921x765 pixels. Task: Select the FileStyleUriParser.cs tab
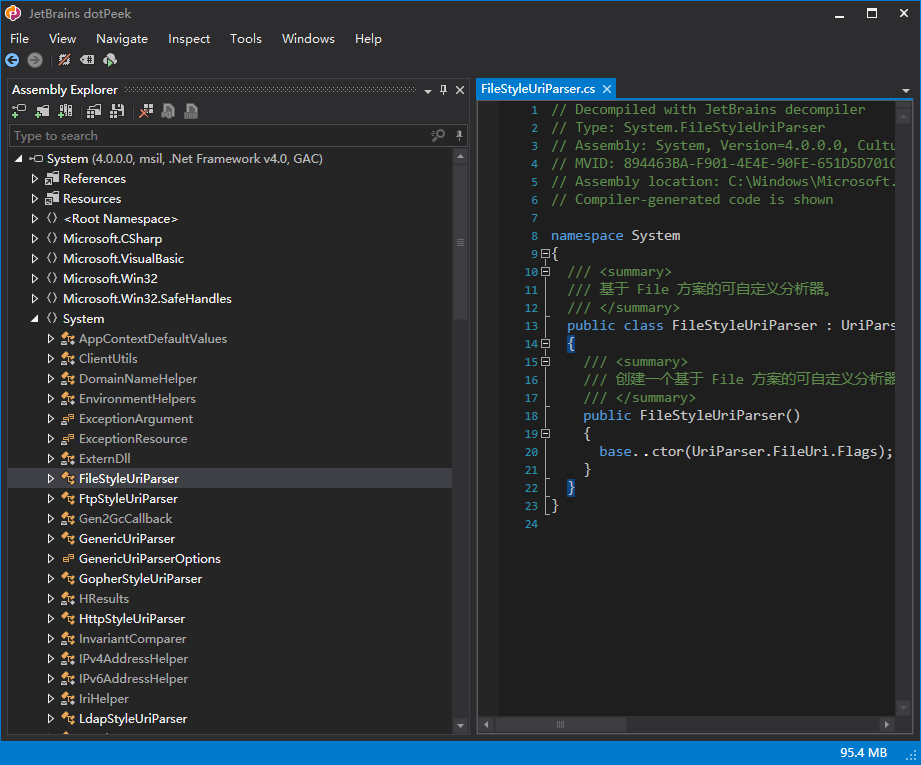537,89
